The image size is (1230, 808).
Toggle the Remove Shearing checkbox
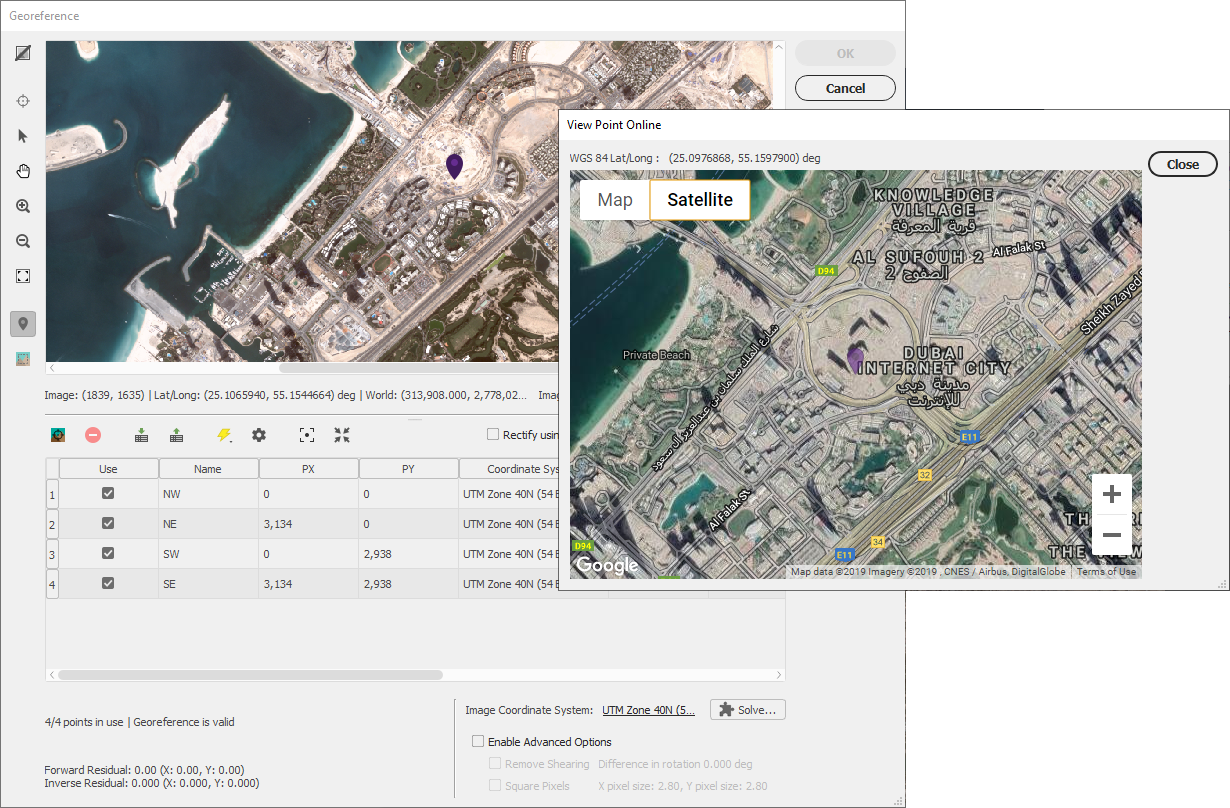pos(495,764)
